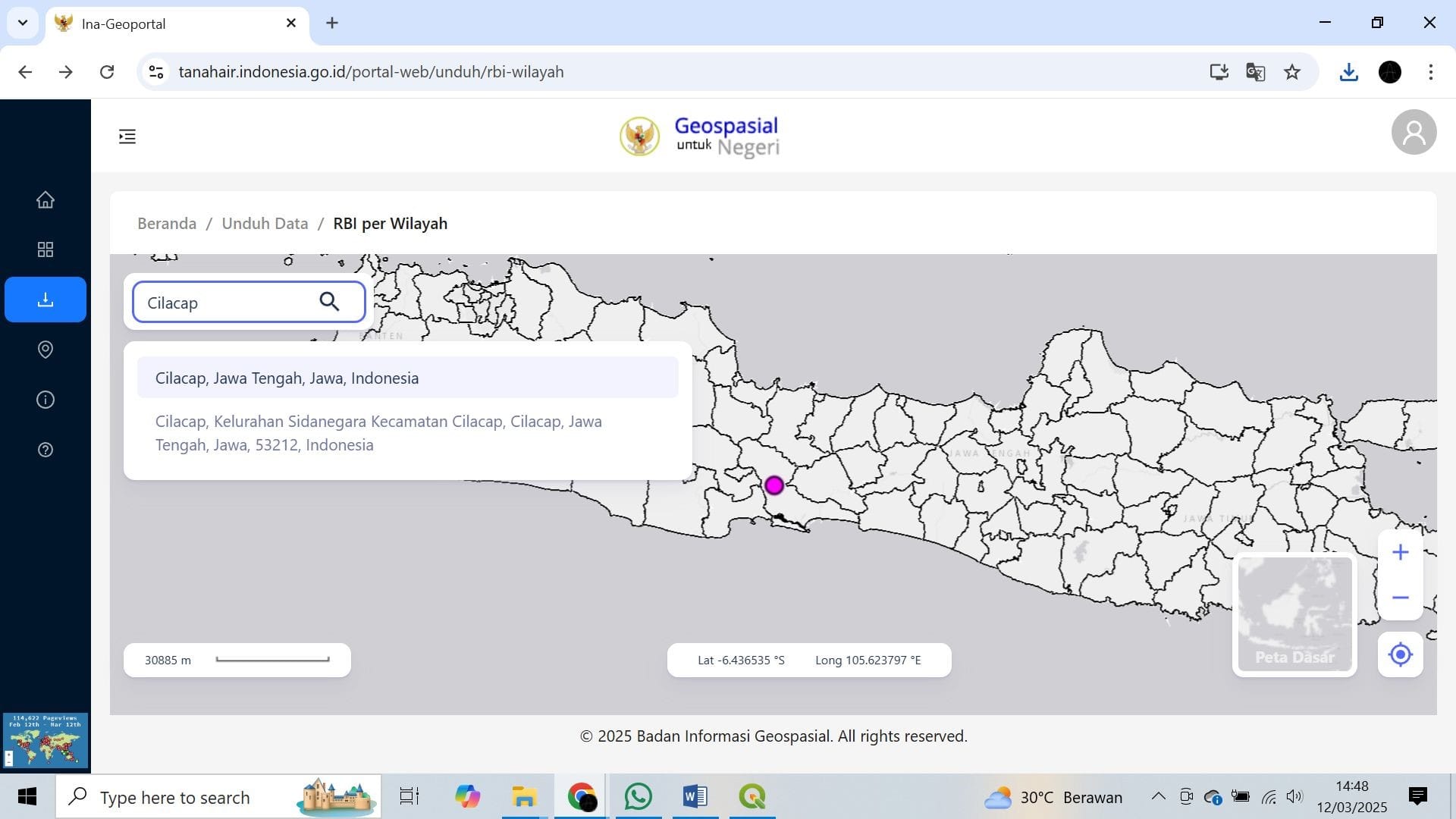
Task: Click the pageviews visitor map widget
Action: point(45,740)
